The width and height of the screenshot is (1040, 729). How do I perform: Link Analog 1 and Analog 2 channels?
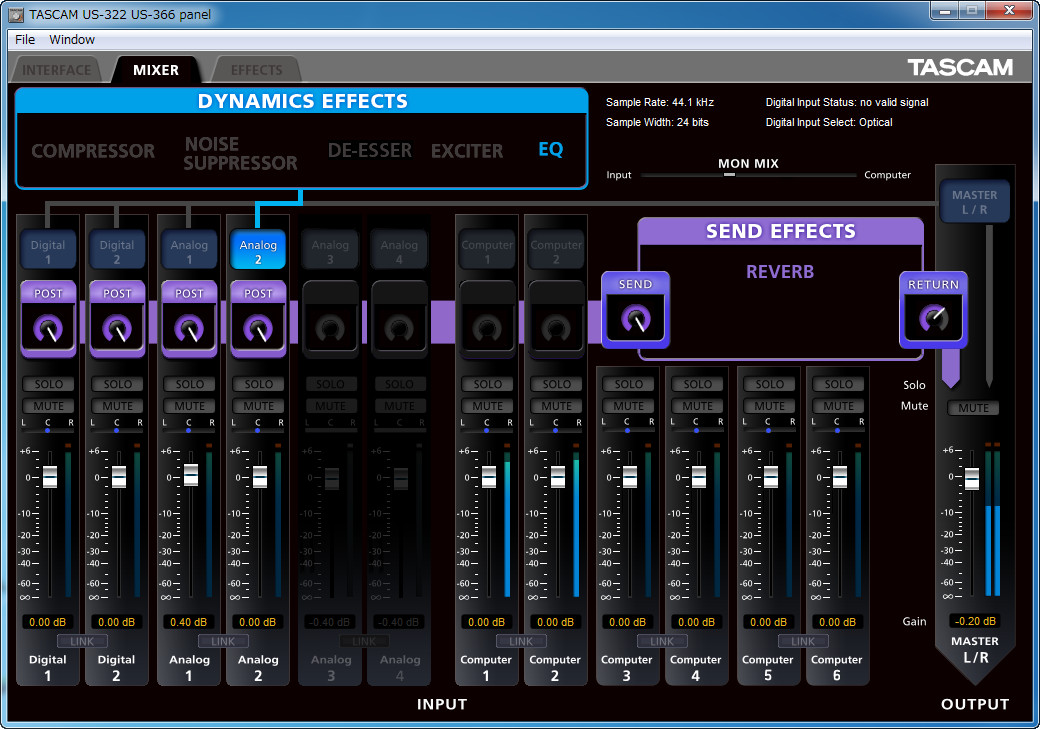pos(223,641)
